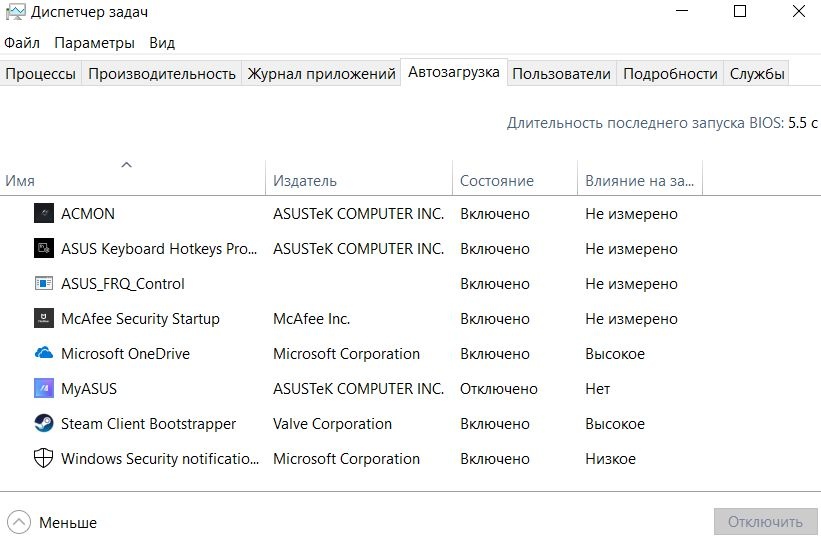
Task: Sort by the Издатель column header
Action: [x=305, y=181]
